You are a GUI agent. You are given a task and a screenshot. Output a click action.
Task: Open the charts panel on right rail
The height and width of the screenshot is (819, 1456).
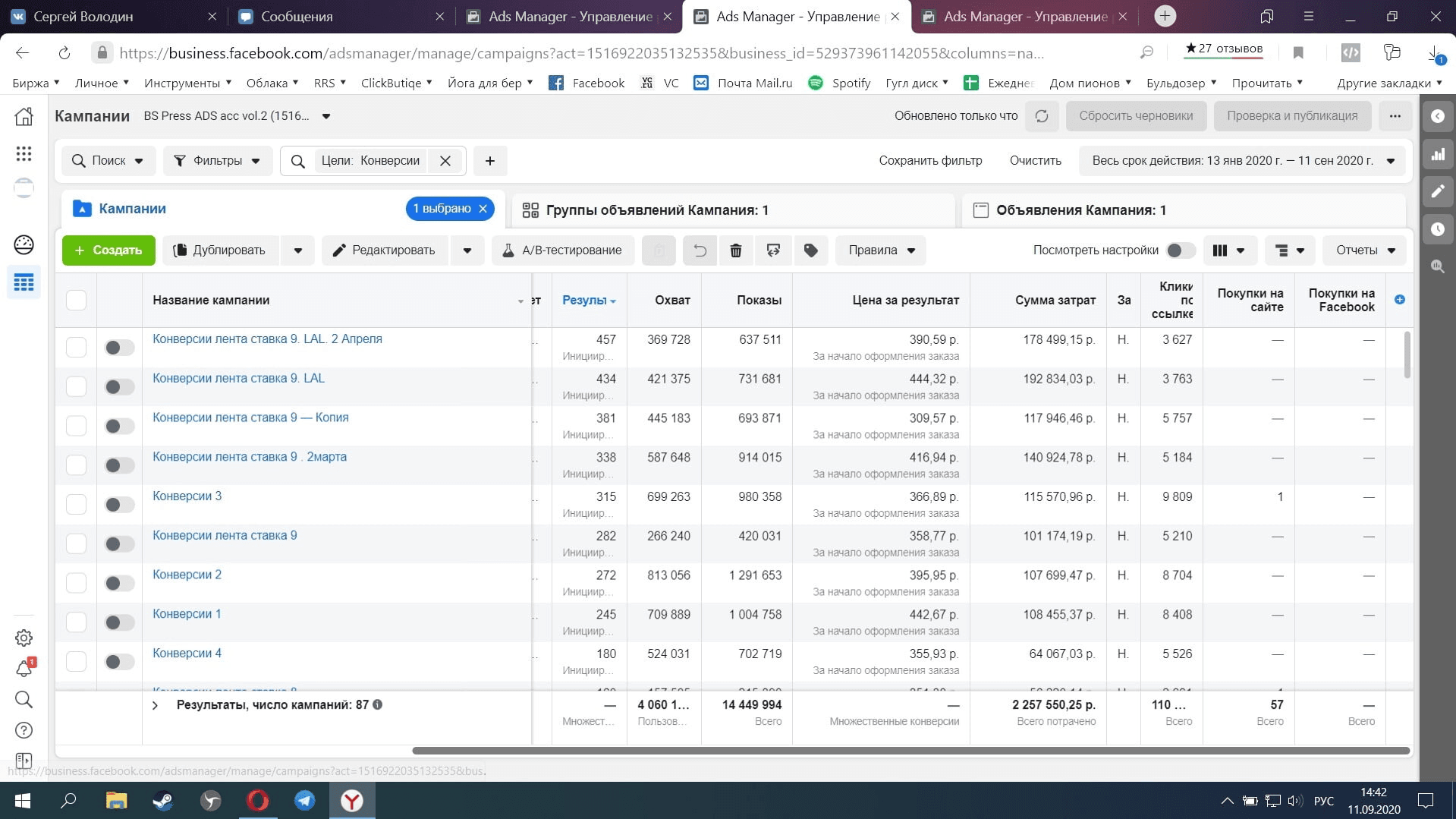1437,154
